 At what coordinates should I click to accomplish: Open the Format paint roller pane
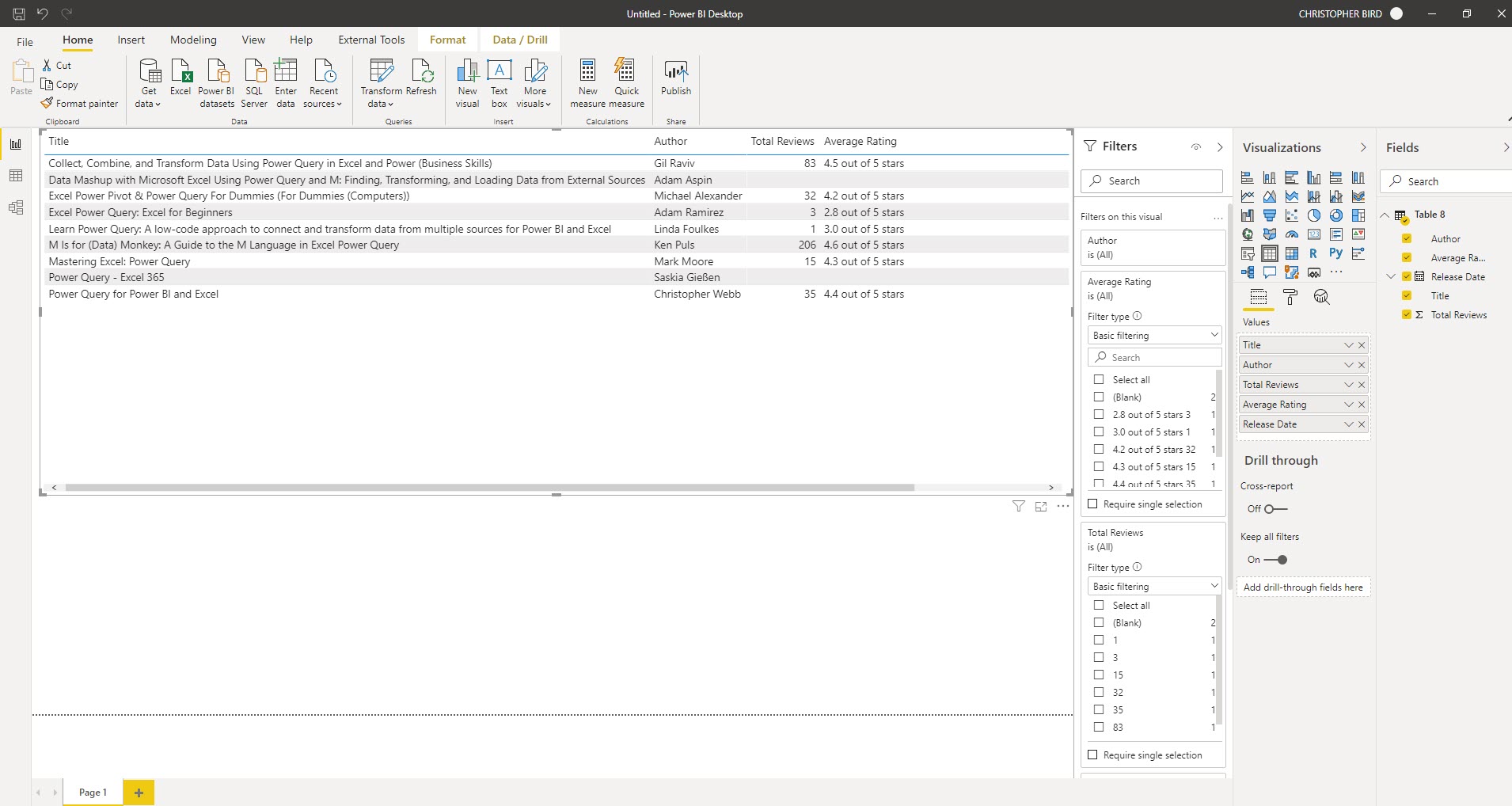tap(1290, 298)
